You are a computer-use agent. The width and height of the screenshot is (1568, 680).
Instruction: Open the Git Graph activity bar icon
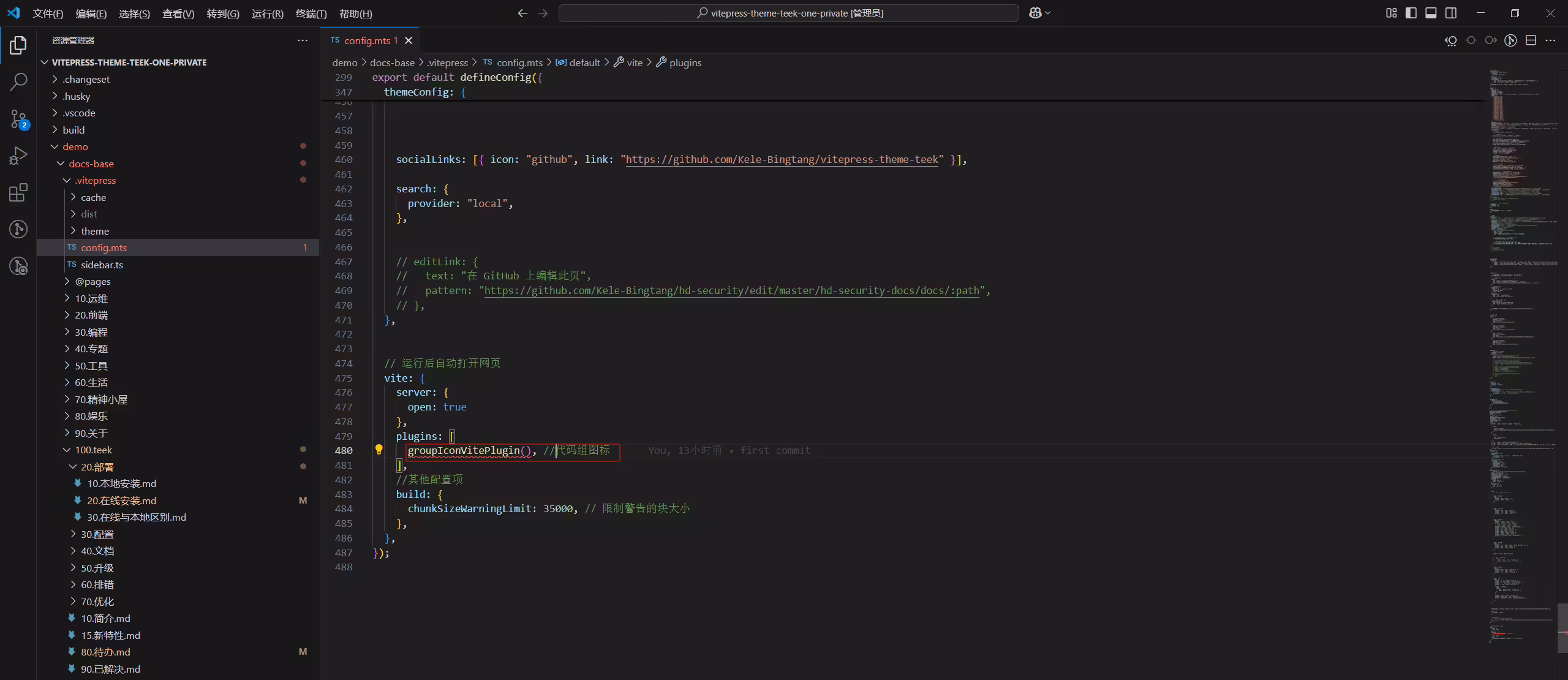[x=18, y=229]
